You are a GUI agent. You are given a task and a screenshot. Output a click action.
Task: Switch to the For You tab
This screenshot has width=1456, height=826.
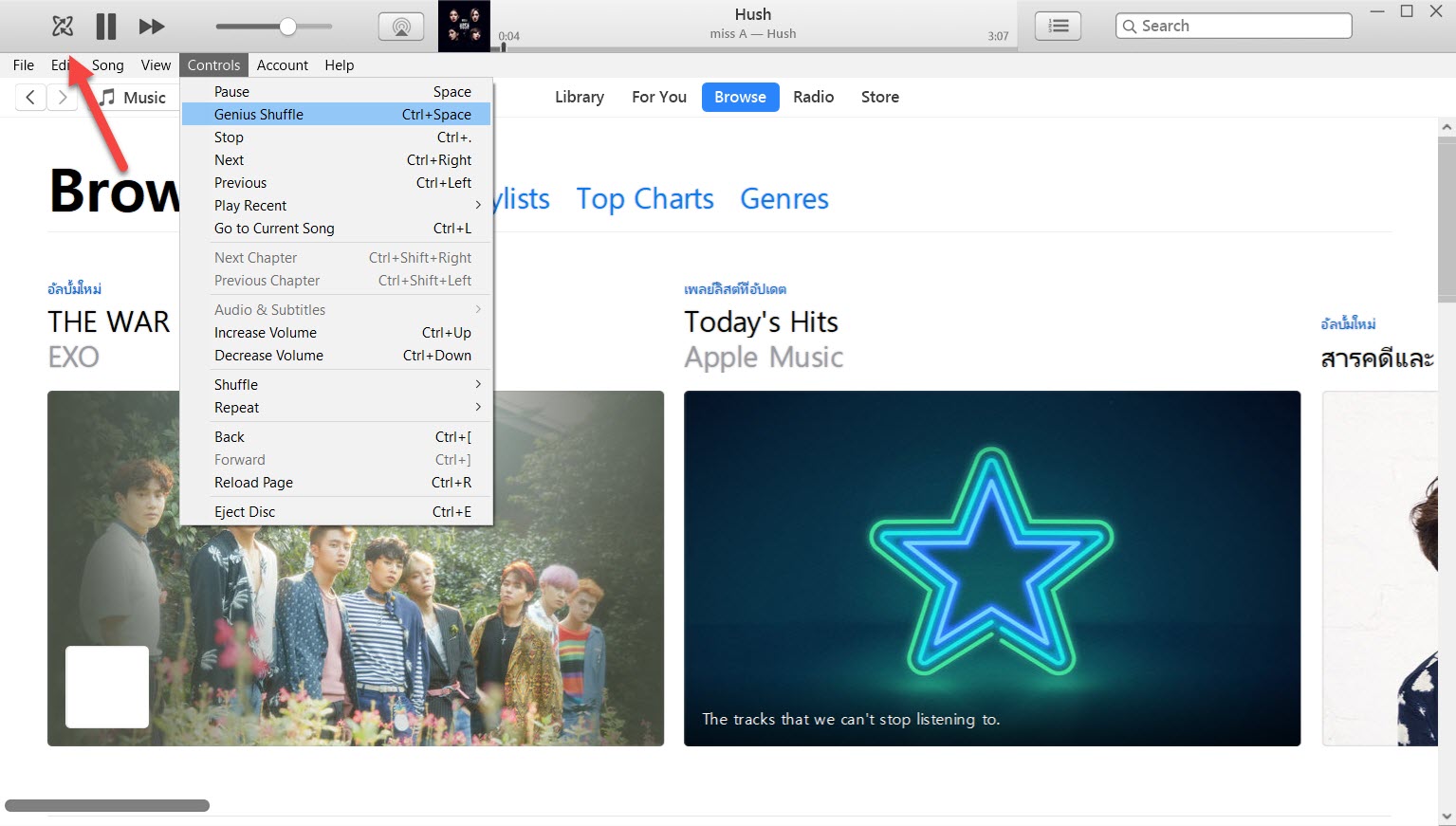658,97
